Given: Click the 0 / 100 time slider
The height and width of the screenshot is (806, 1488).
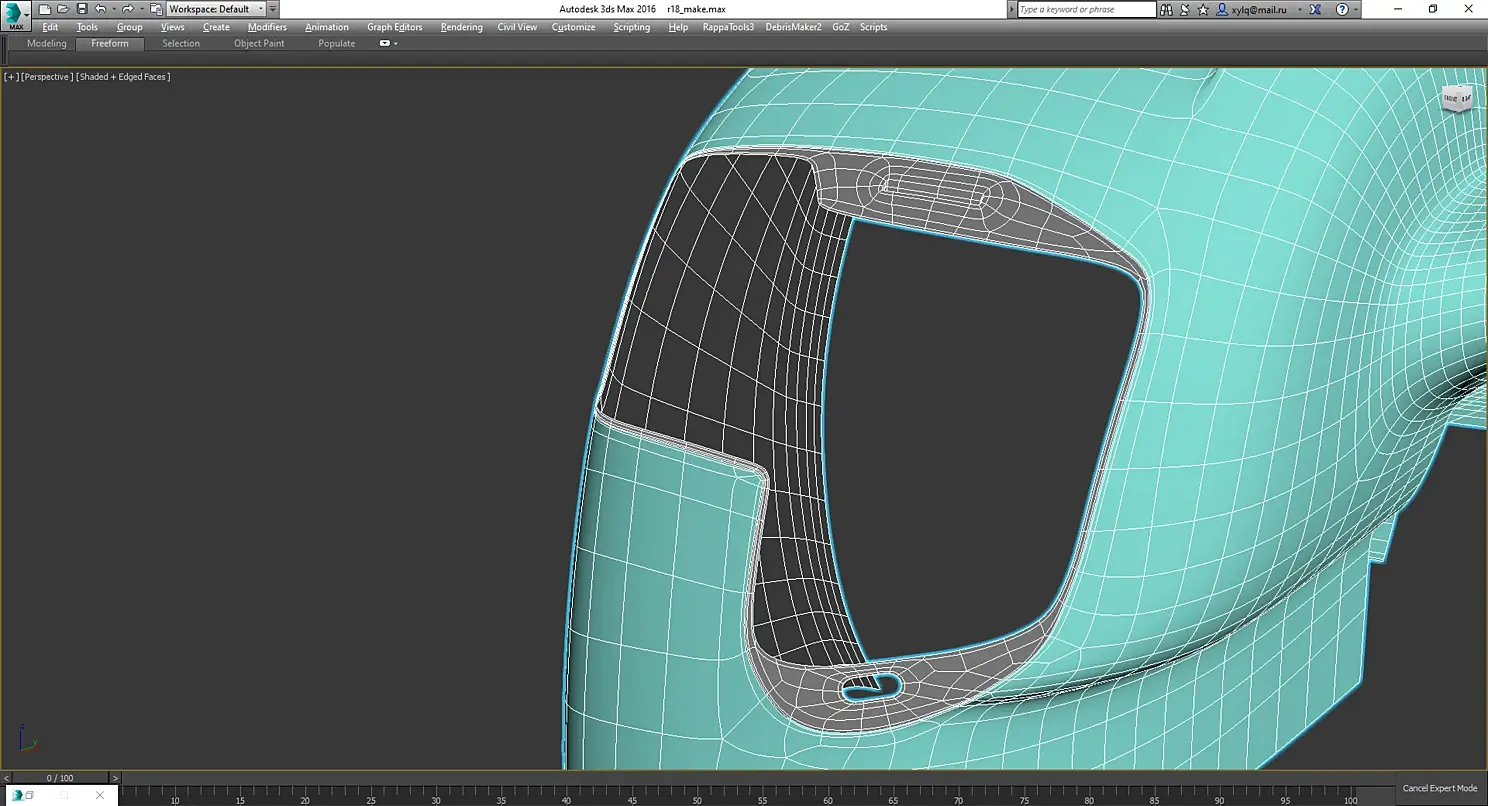Looking at the screenshot, I should pos(60,778).
